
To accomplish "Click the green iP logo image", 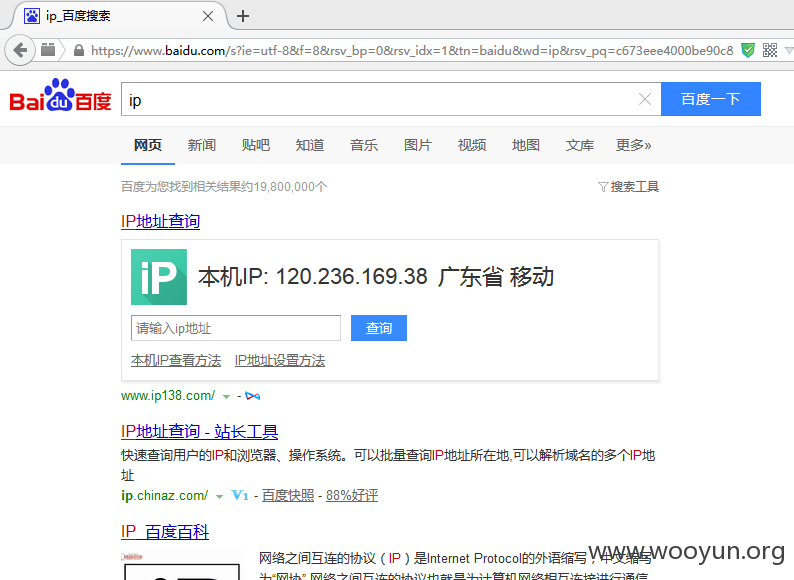I will [x=158, y=277].
